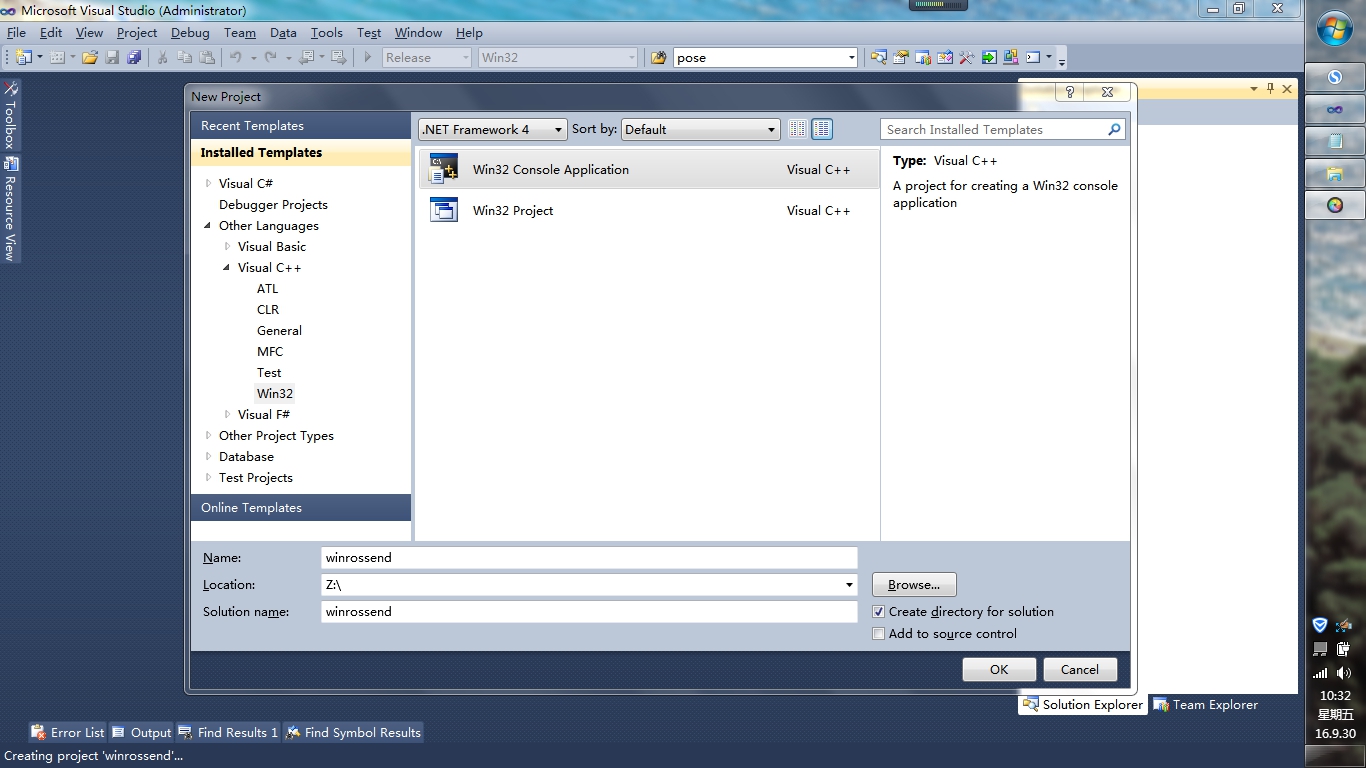Switch to medium icons view in dialog
Image resolution: width=1366 pixels, height=768 pixels.
(x=822, y=129)
